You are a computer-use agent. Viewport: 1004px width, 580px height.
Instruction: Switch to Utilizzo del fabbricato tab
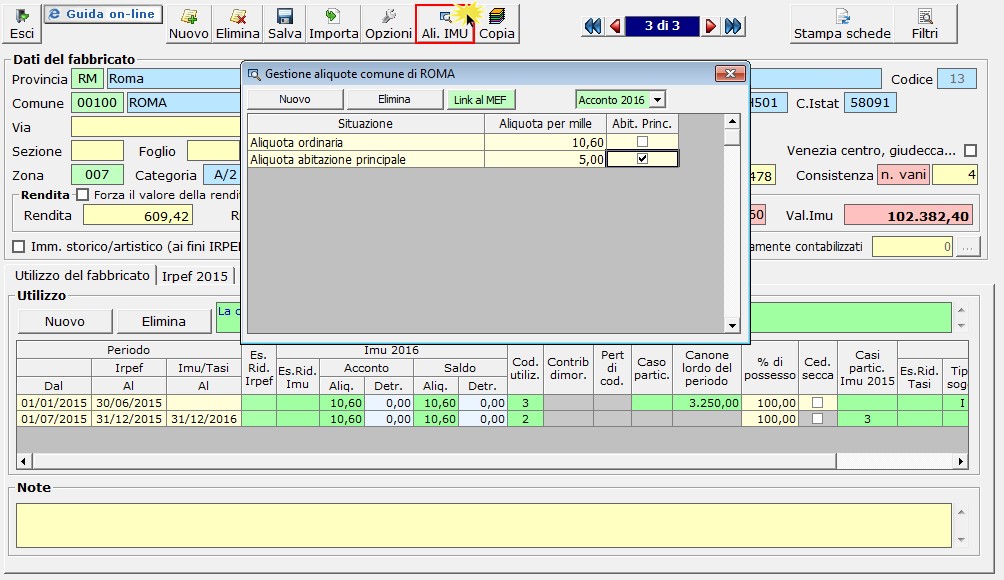(82, 275)
